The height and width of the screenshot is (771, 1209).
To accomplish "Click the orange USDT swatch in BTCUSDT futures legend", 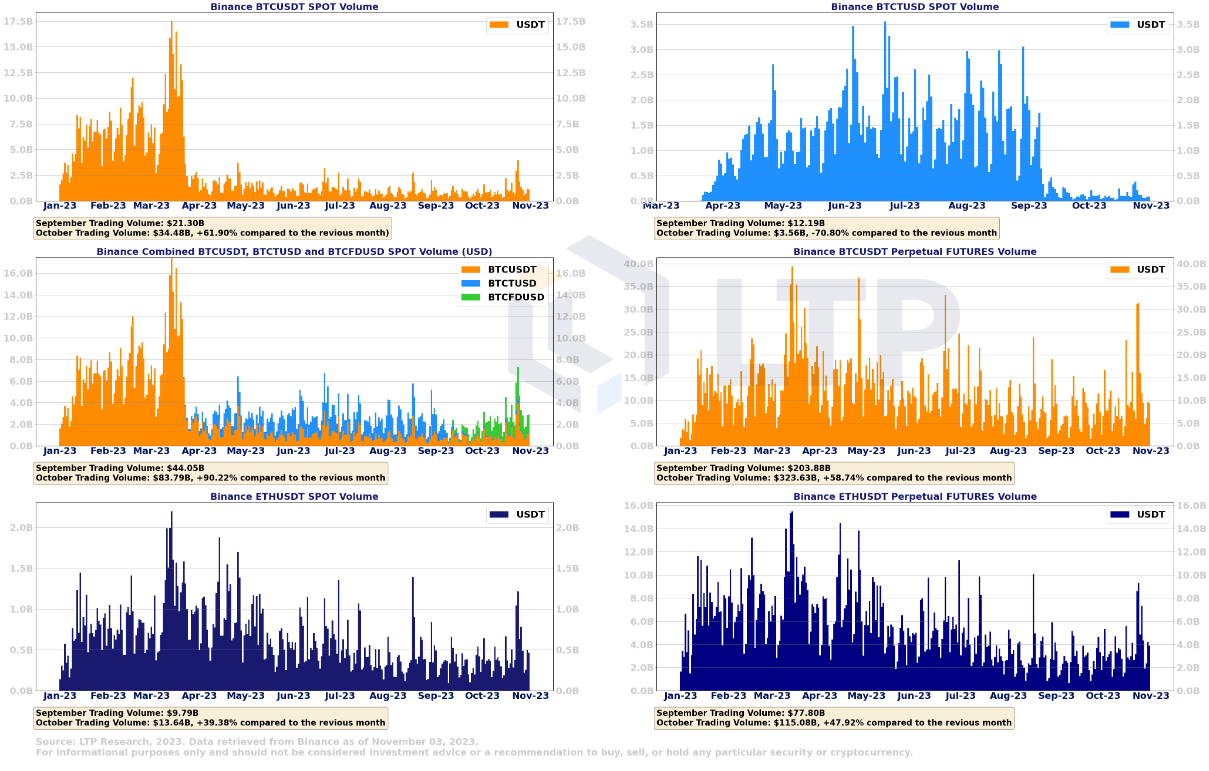I will [x=1120, y=270].
